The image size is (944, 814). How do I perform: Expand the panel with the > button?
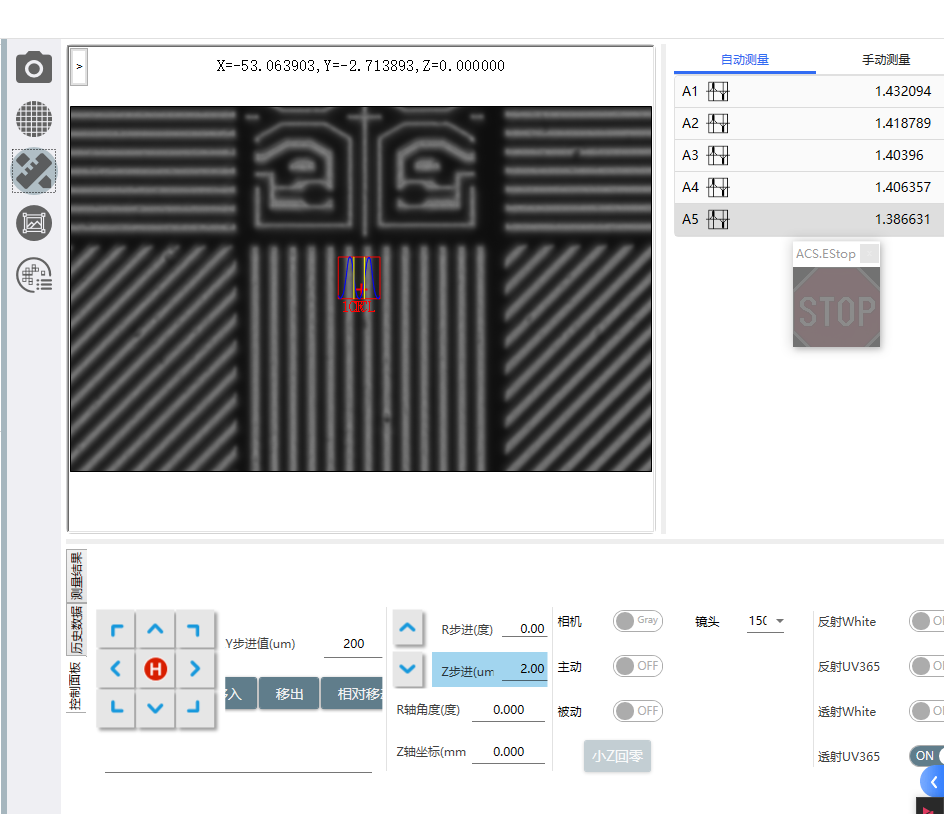(79, 67)
